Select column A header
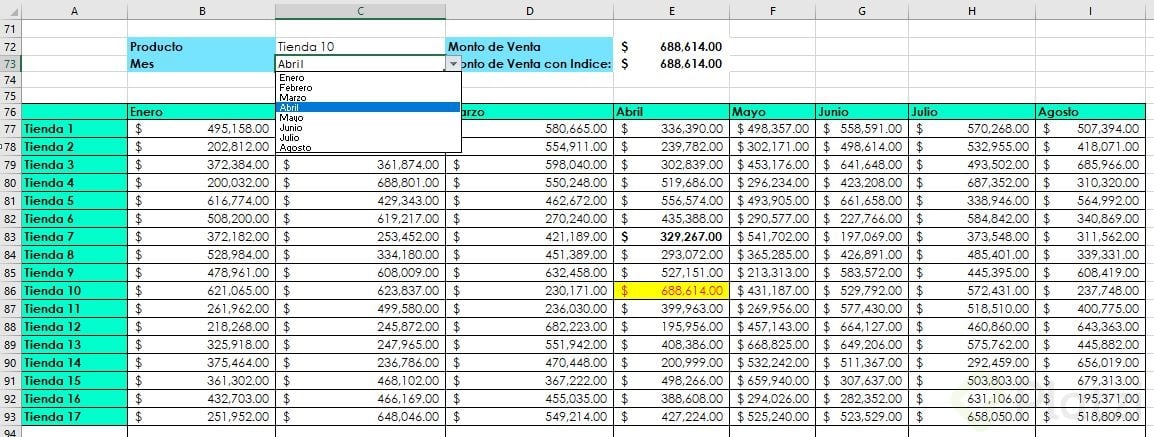Viewport: 1154px width, 437px height. click(x=74, y=10)
